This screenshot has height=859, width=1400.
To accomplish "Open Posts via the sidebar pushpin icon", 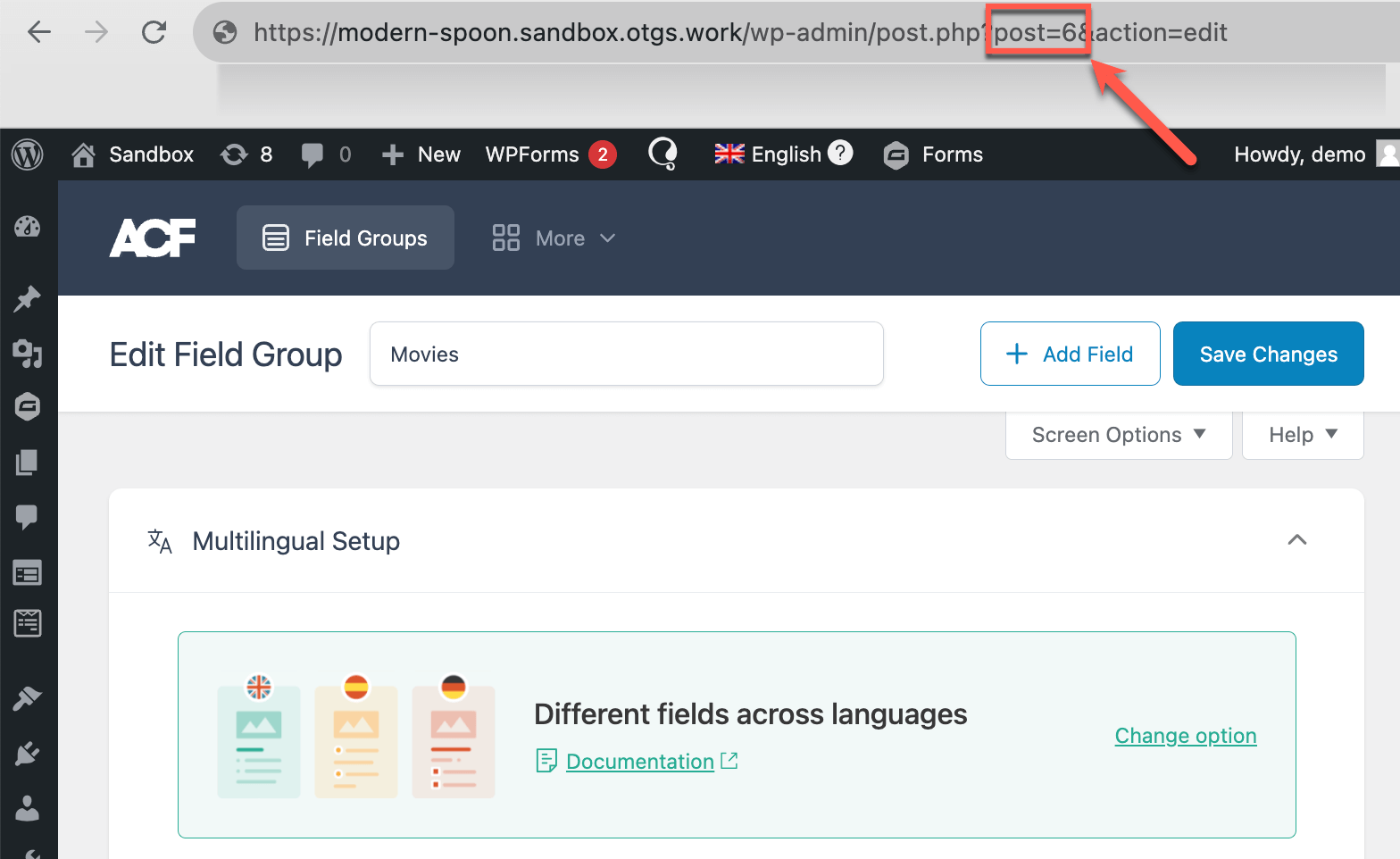I will point(28,298).
